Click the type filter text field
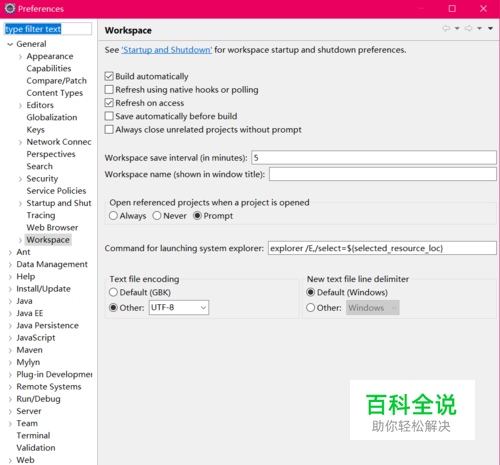500x465 pixels. tap(48, 29)
